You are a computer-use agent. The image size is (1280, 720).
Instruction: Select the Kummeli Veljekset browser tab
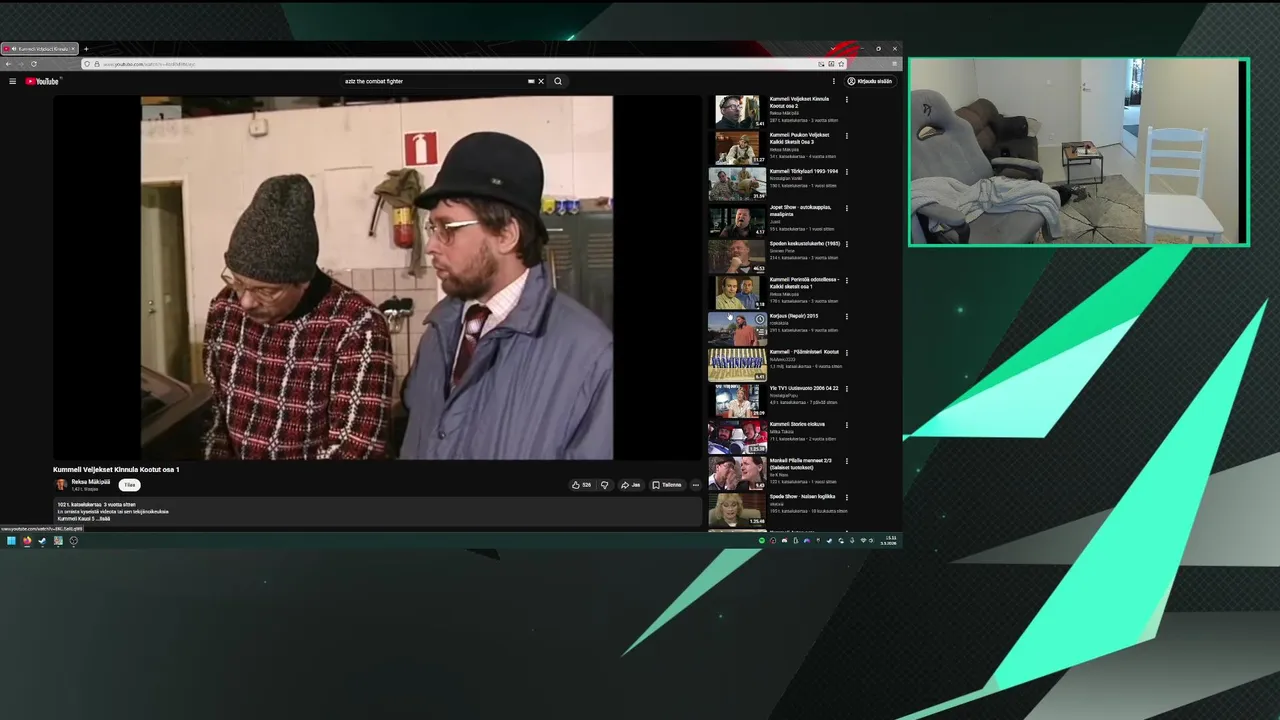click(x=38, y=49)
